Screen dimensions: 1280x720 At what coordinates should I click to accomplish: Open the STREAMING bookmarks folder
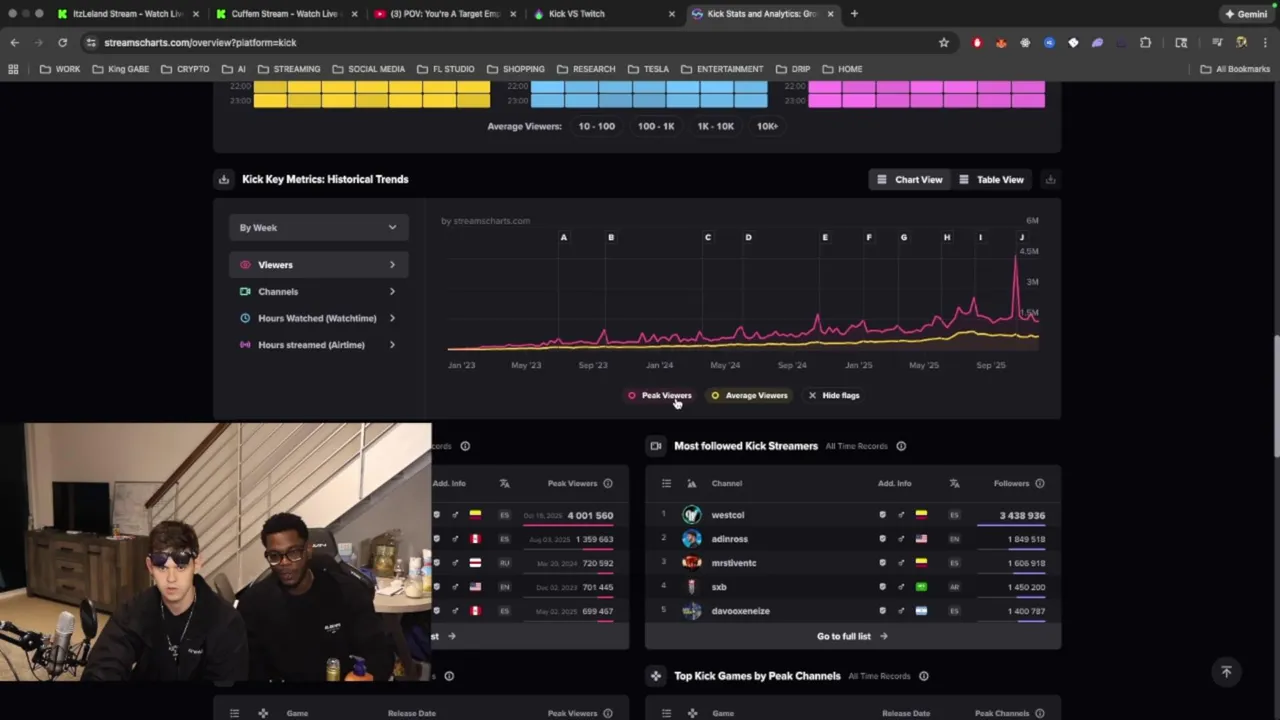[x=289, y=69]
